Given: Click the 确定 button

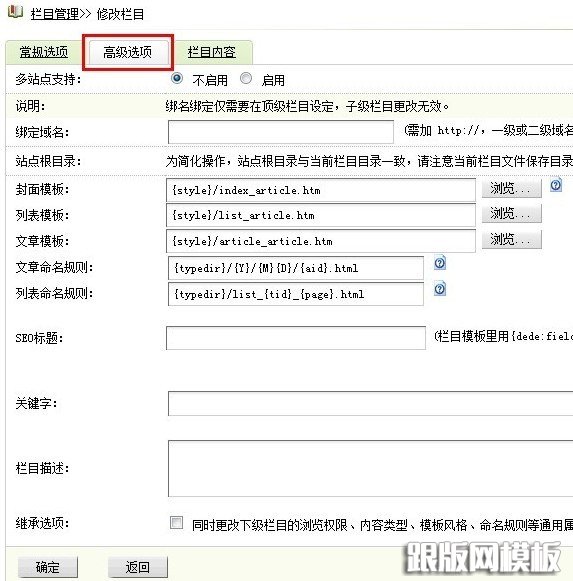Looking at the screenshot, I should pyautogui.click(x=48, y=567).
